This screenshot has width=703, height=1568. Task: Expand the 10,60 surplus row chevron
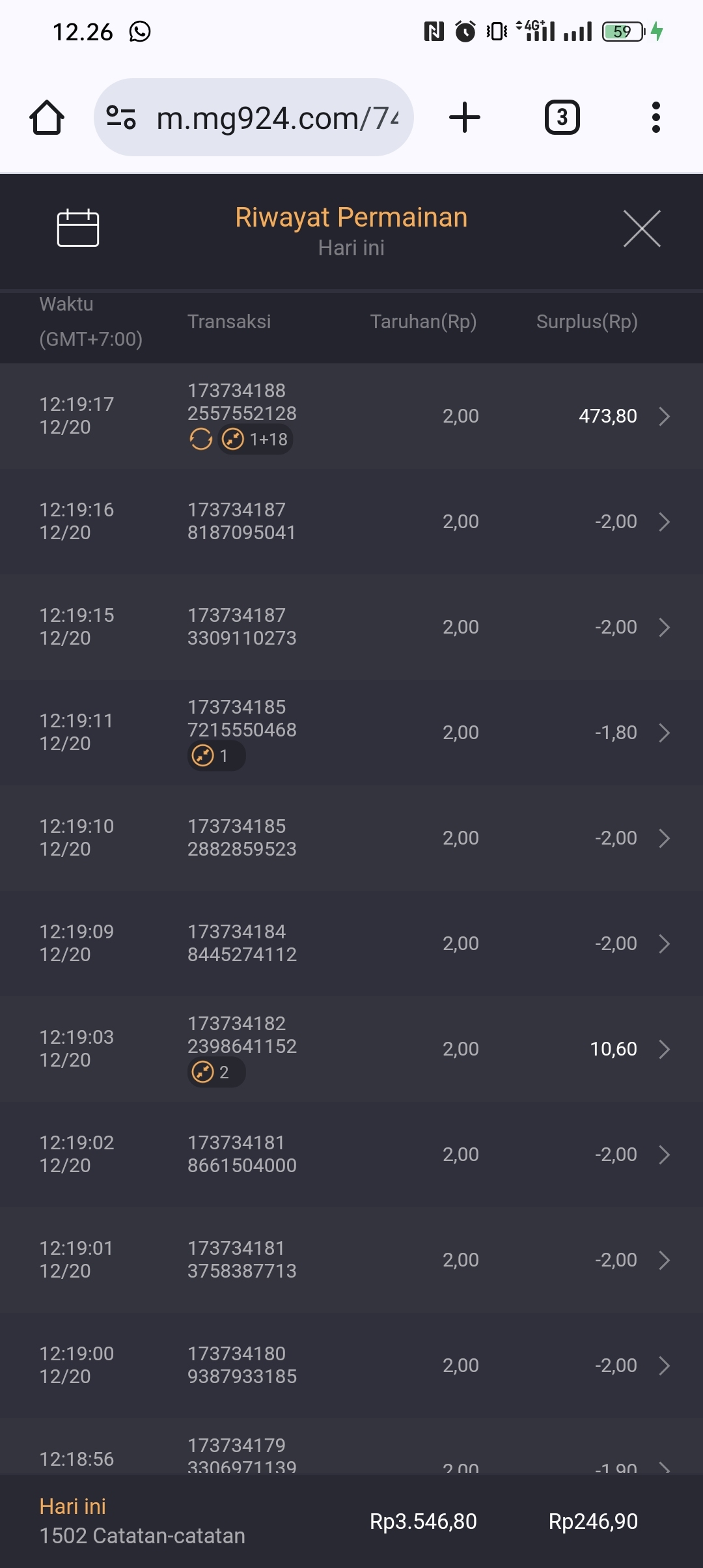pyautogui.click(x=664, y=1049)
